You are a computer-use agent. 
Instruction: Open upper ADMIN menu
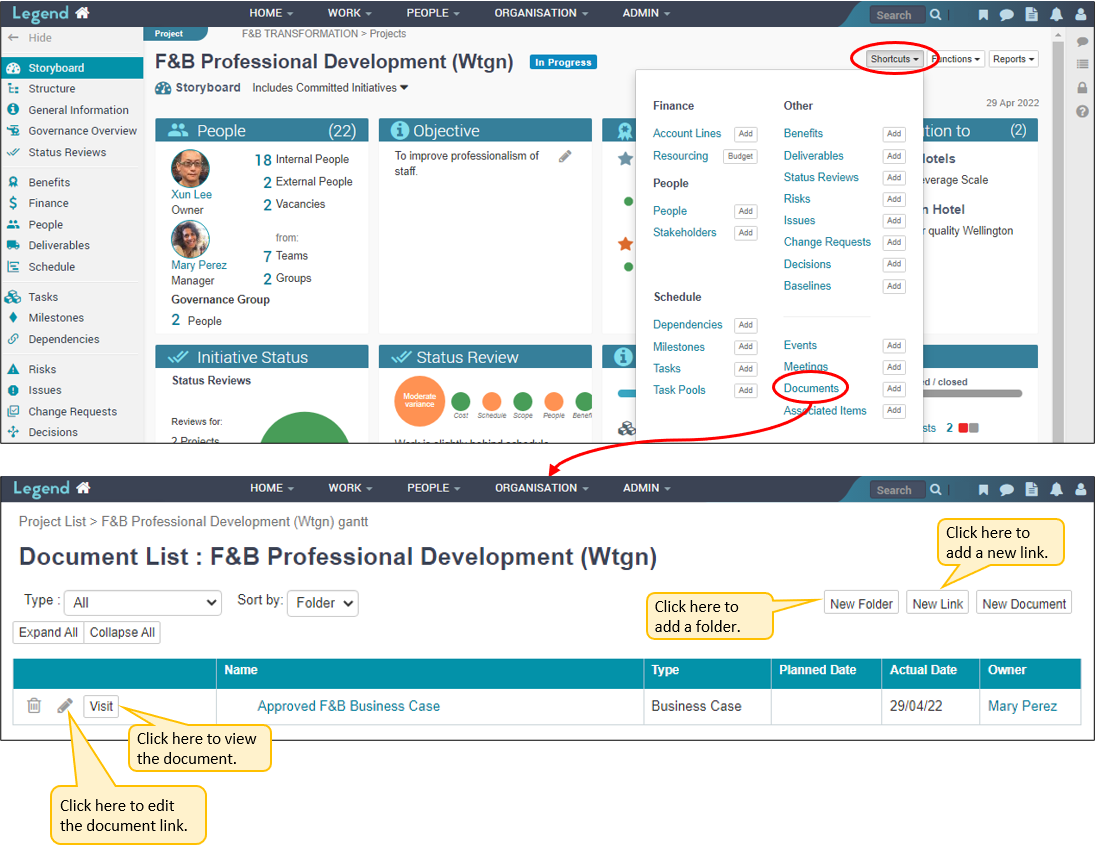click(x=646, y=13)
